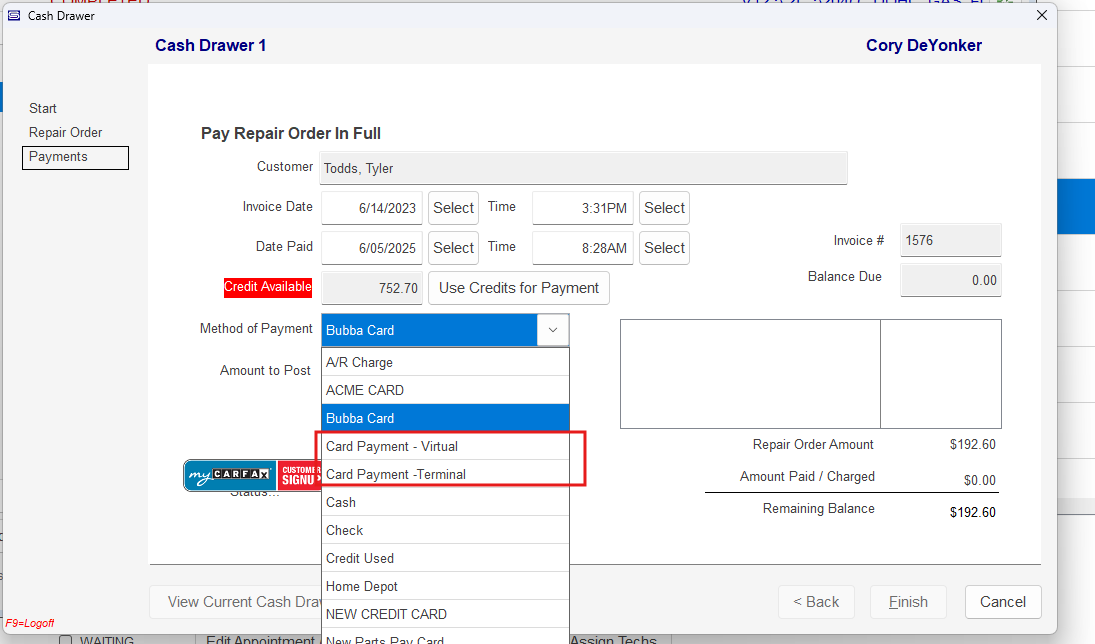This screenshot has width=1095, height=644.
Task: Toggle the WAITING checkbox
Action: [66, 639]
